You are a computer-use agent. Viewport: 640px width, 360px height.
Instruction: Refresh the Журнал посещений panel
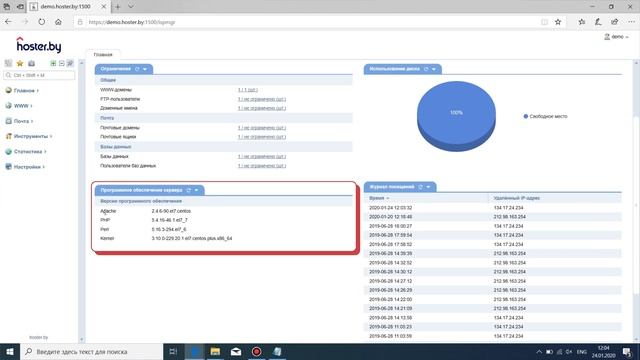[x=420, y=187]
